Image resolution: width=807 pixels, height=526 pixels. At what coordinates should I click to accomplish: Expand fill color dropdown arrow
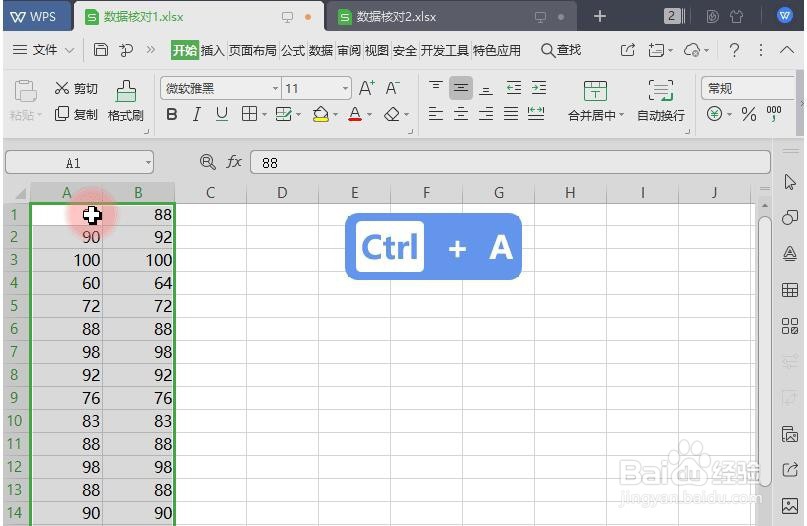(x=335, y=114)
